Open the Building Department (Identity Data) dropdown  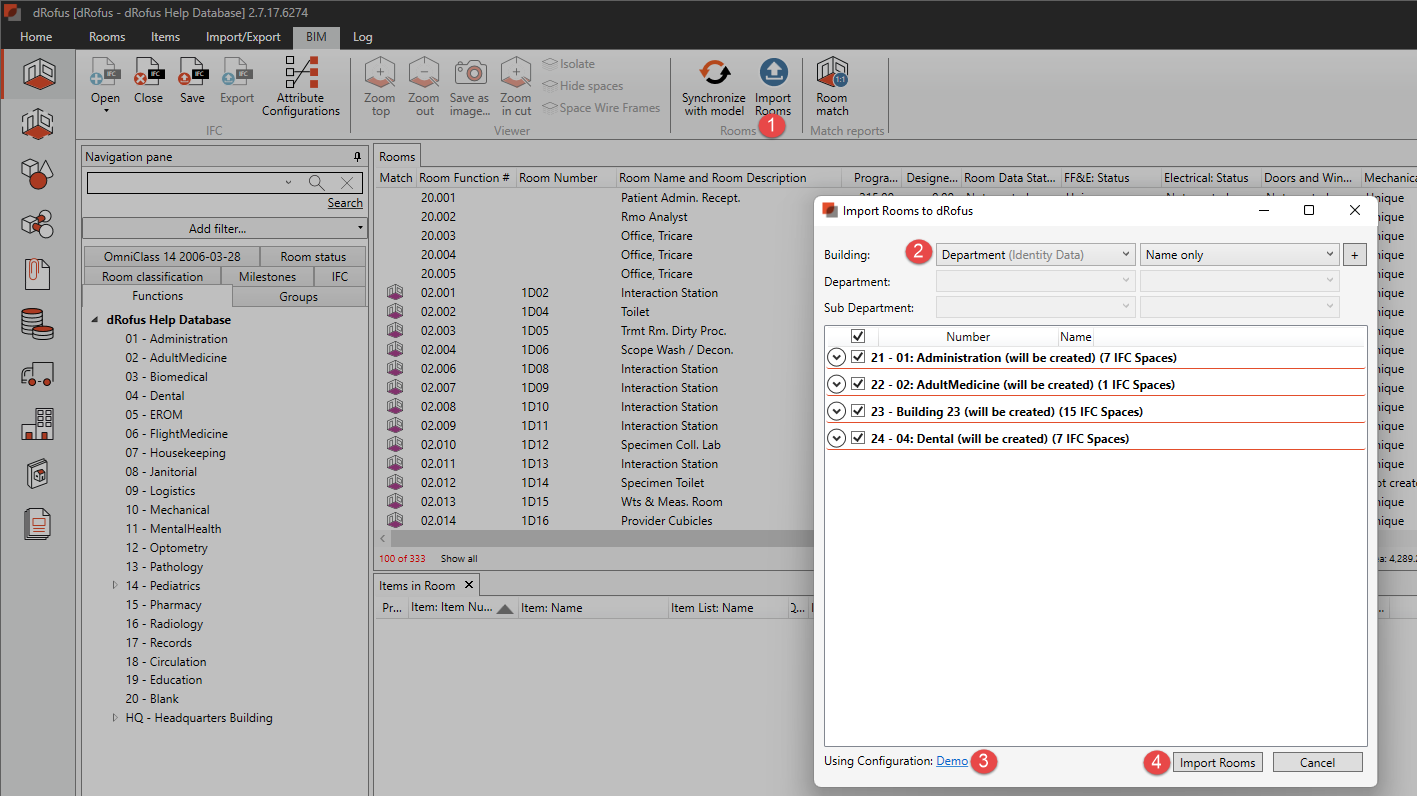tap(1036, 255)
